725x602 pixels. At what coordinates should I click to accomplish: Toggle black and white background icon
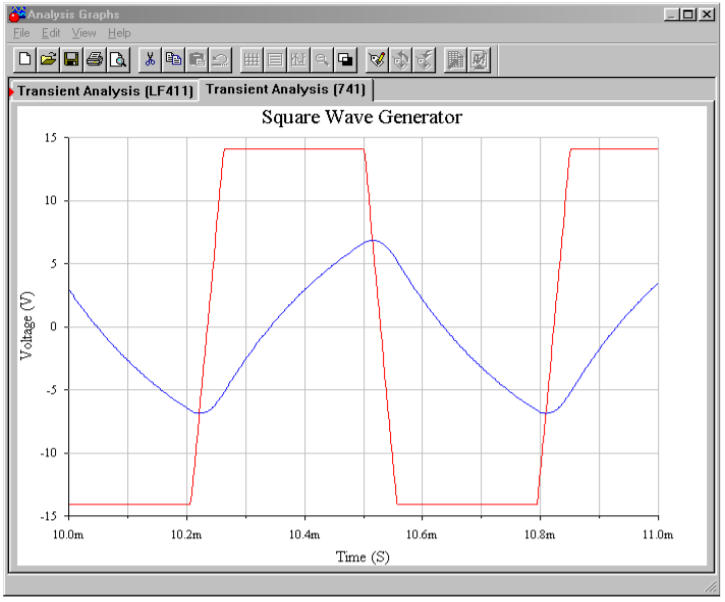pyautogui.click(x=345, y=60)
